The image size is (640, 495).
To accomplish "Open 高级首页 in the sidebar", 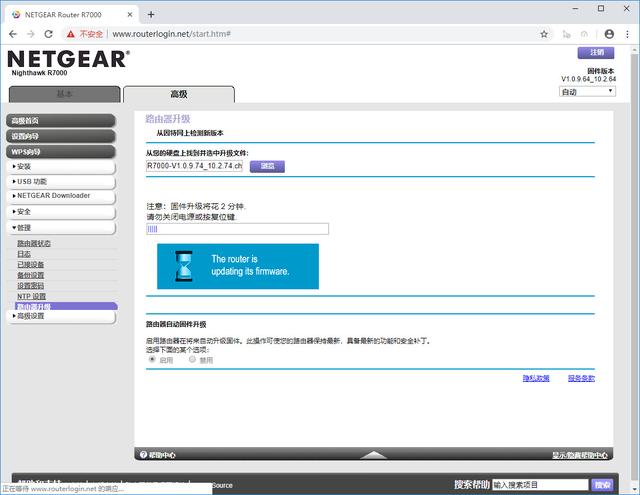I will click(61, 121).
